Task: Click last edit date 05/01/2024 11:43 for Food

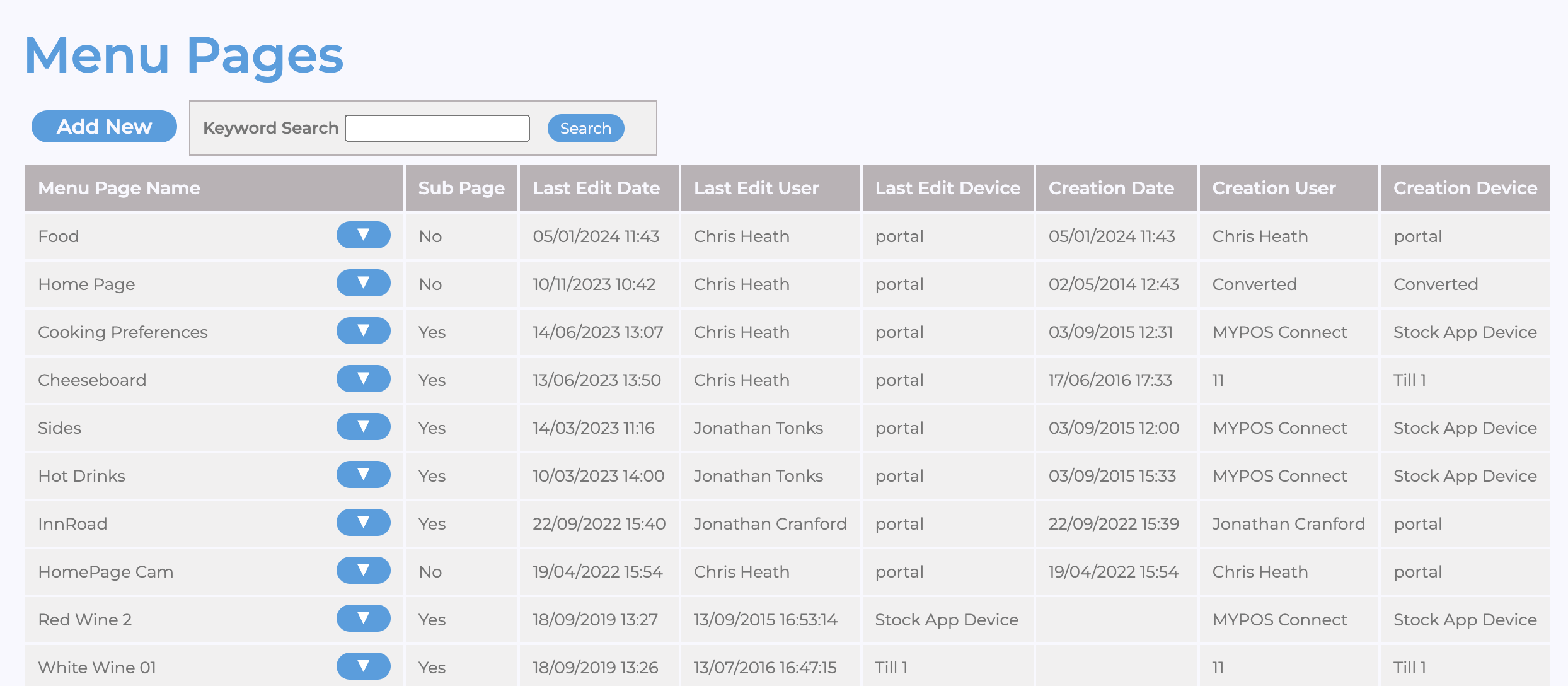Action: 596,236
